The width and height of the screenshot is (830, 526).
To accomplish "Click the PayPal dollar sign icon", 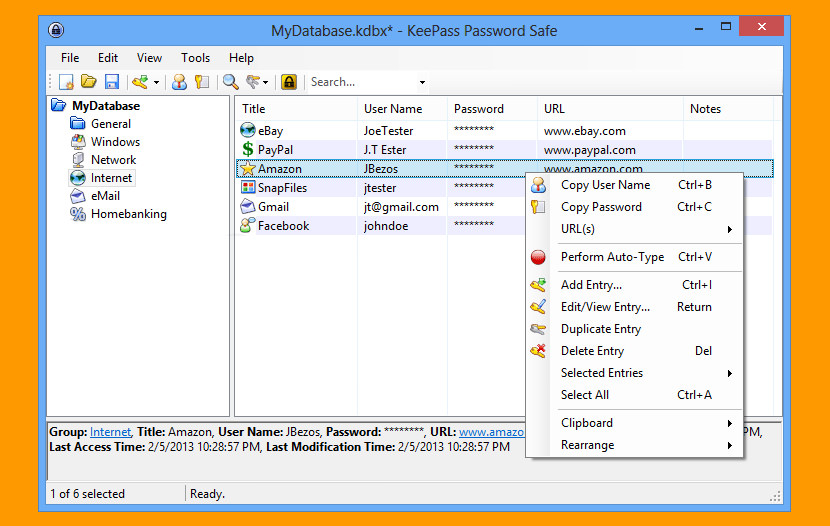I will 247,150.
